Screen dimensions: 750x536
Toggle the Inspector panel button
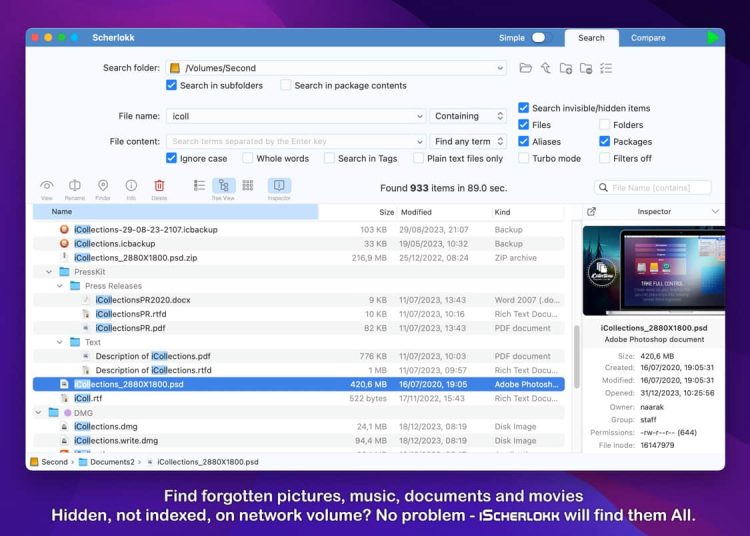pyautogui.click(x=279, y=186)
